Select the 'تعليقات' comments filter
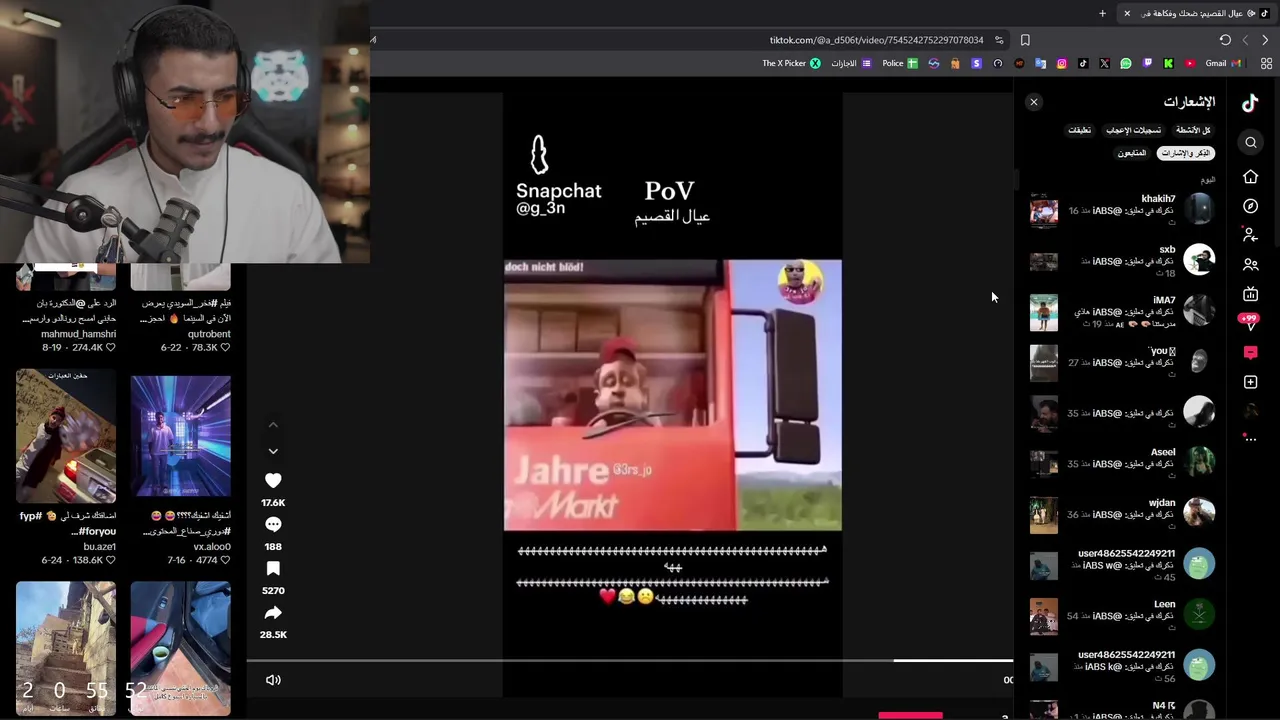Screen dimensions: 1280x720 tap(1080, 130)
